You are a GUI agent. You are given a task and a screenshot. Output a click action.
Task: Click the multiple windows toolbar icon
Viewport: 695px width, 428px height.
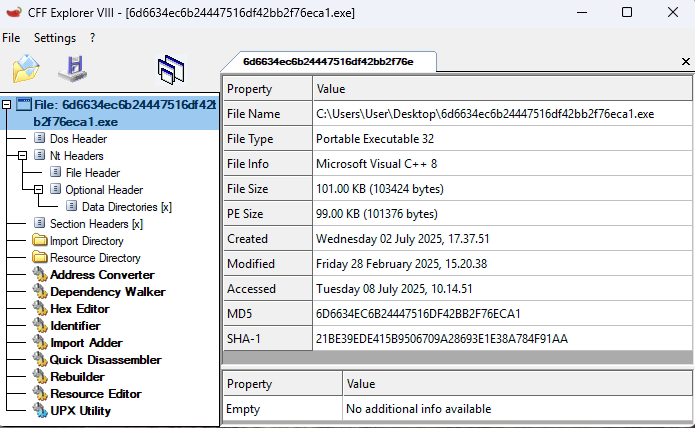tap(171, 70)
